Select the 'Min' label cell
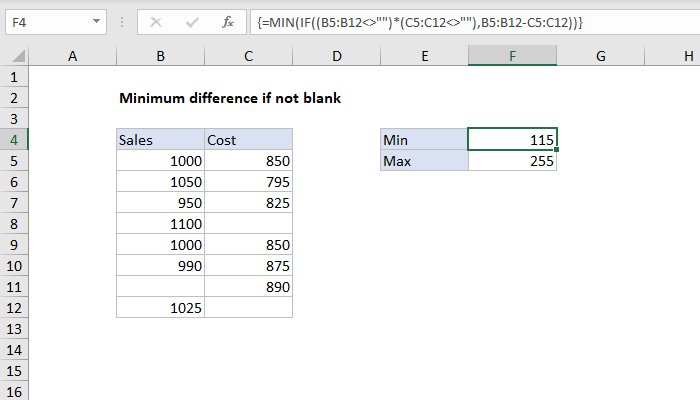 pyautogui.click(x=424, y=140)
